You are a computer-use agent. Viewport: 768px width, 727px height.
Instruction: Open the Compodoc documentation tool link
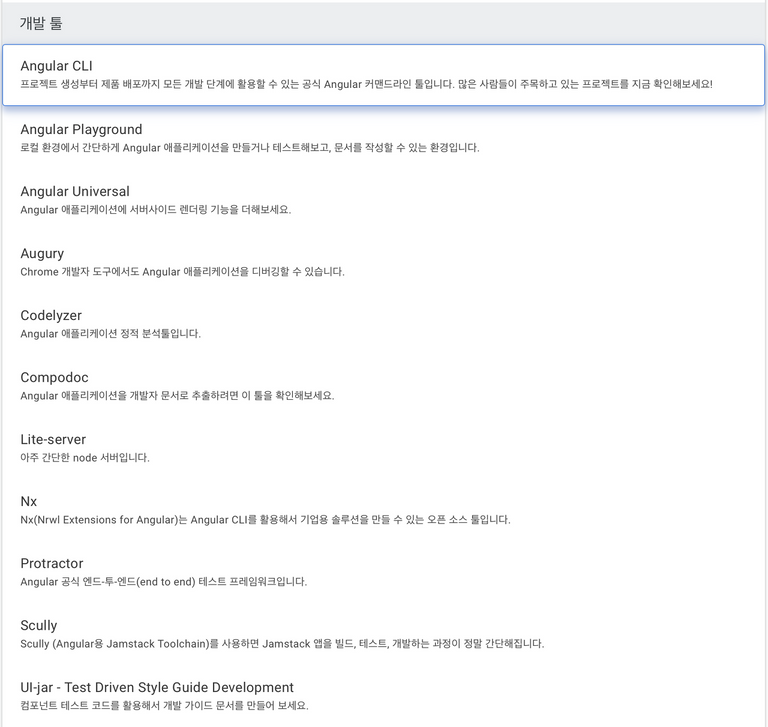(x=383, y=386)
